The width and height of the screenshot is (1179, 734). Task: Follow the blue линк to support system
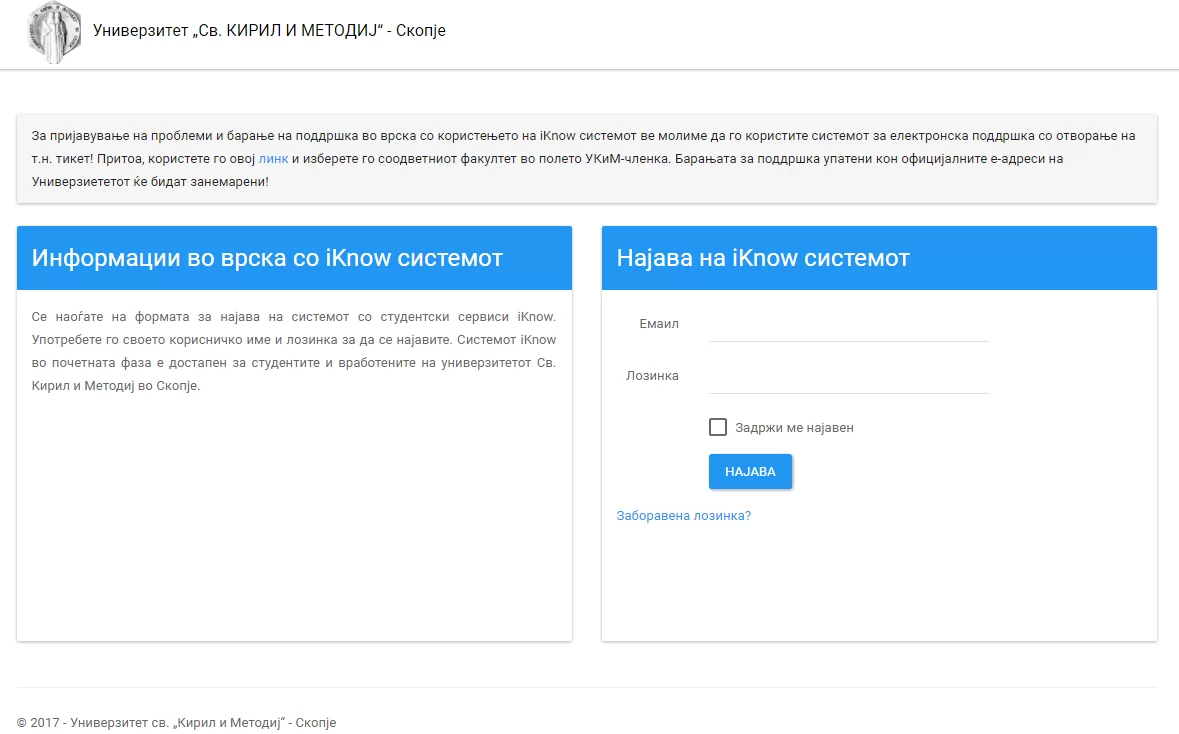273,159
